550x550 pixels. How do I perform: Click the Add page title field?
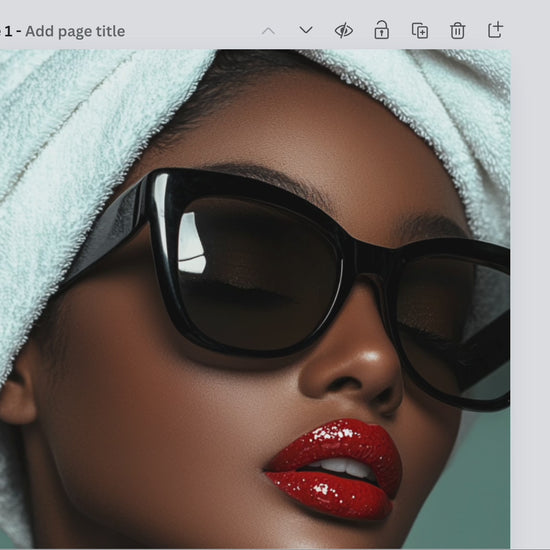point(75,31)
